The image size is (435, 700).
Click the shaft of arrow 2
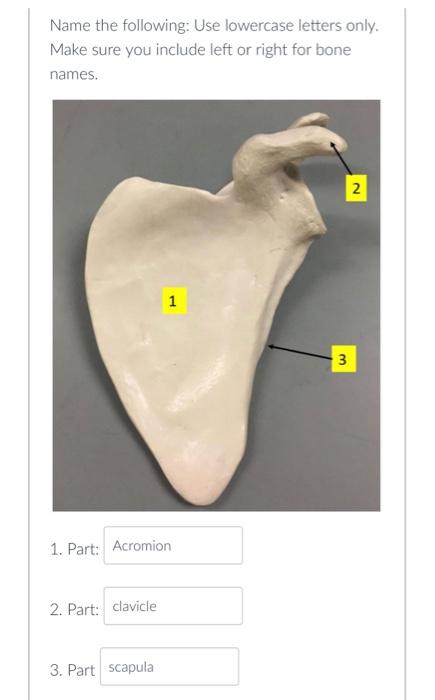[x=342, y=159]
